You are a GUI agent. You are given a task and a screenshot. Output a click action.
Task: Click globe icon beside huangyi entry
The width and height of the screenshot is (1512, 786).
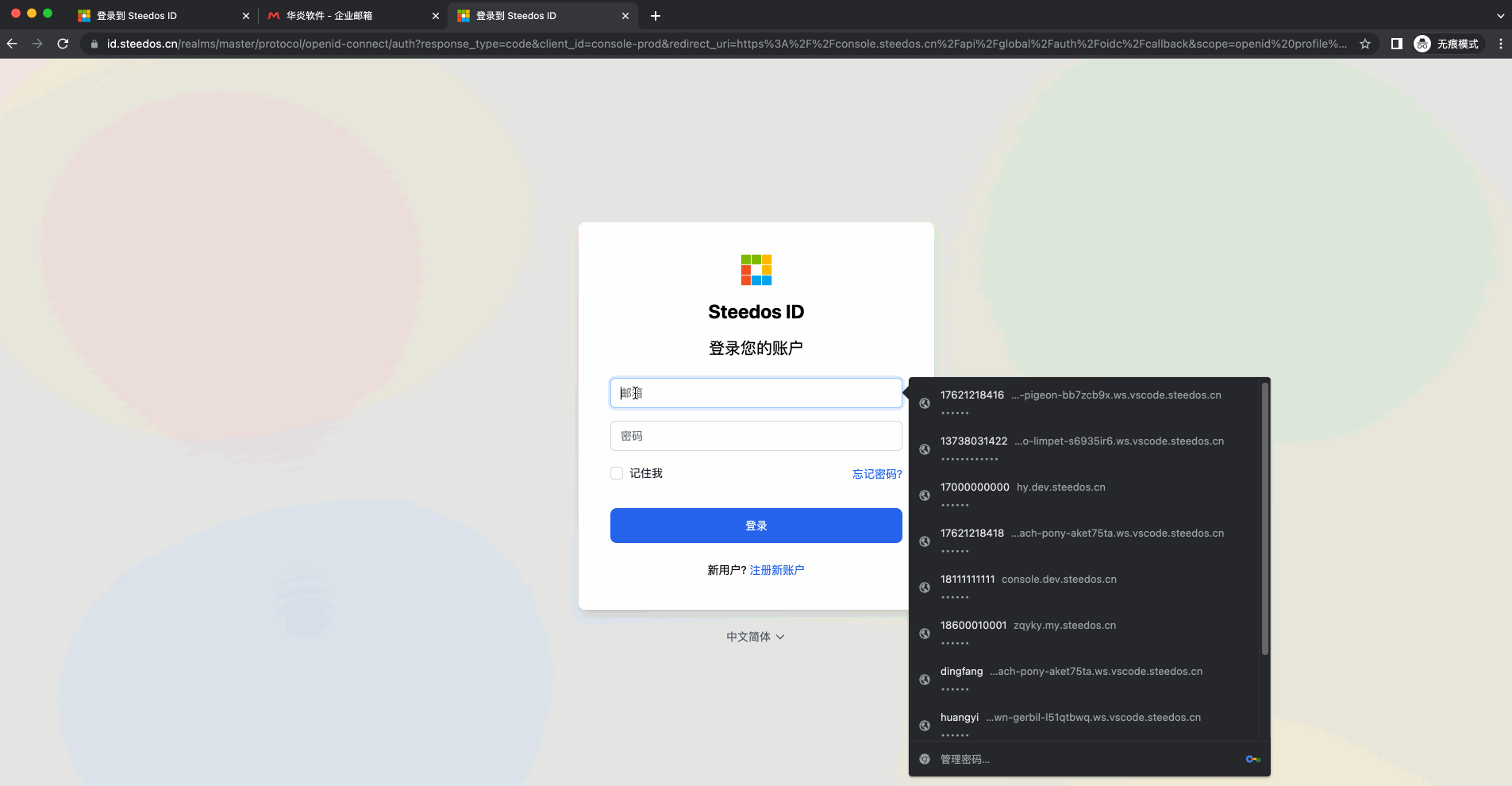coord(925,726)
